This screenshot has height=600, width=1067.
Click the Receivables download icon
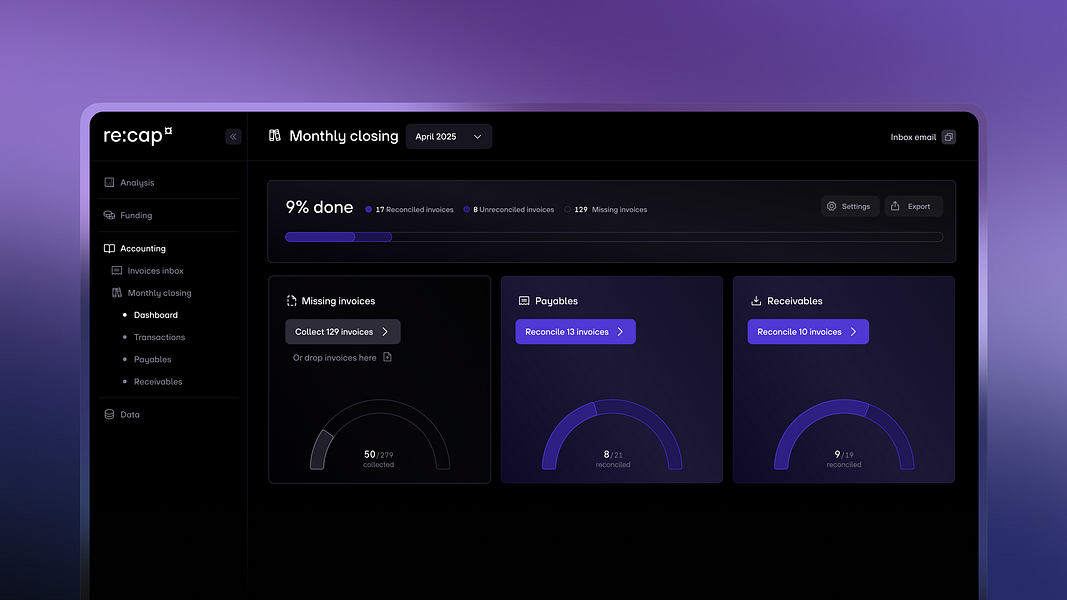pyautogui.click(x=756, y=301)
